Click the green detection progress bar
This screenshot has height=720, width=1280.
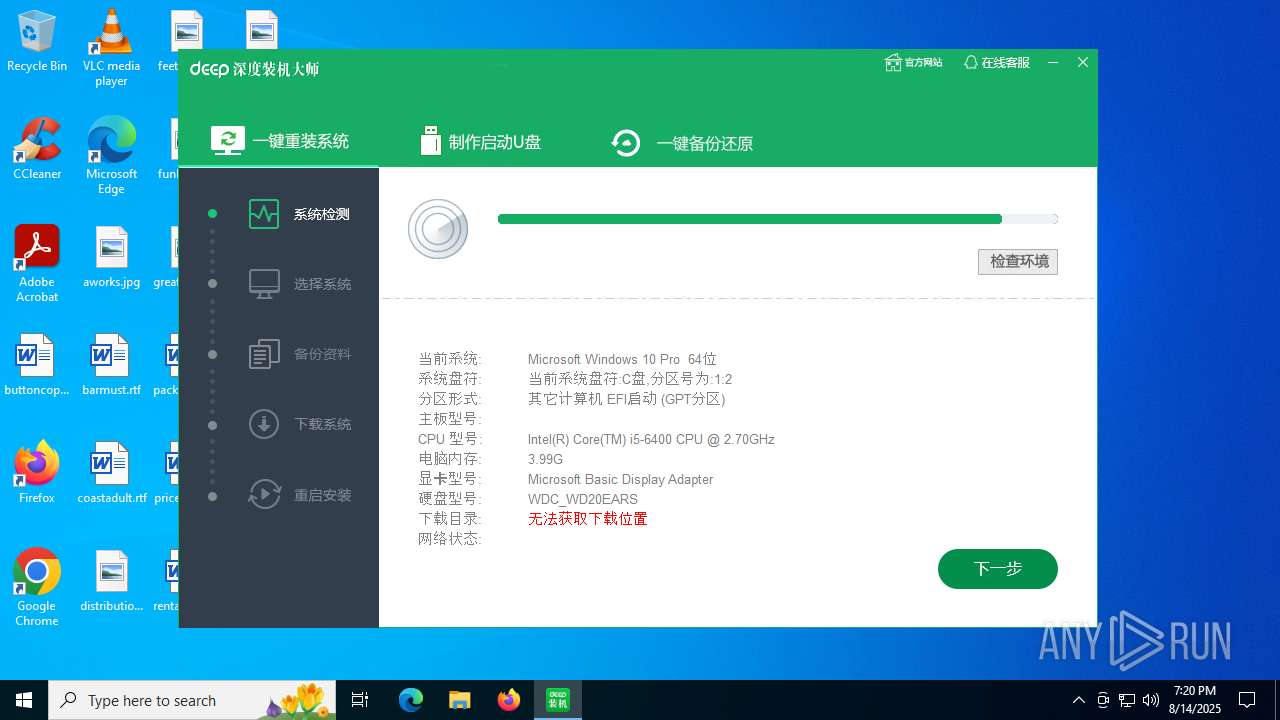[777, 219]
